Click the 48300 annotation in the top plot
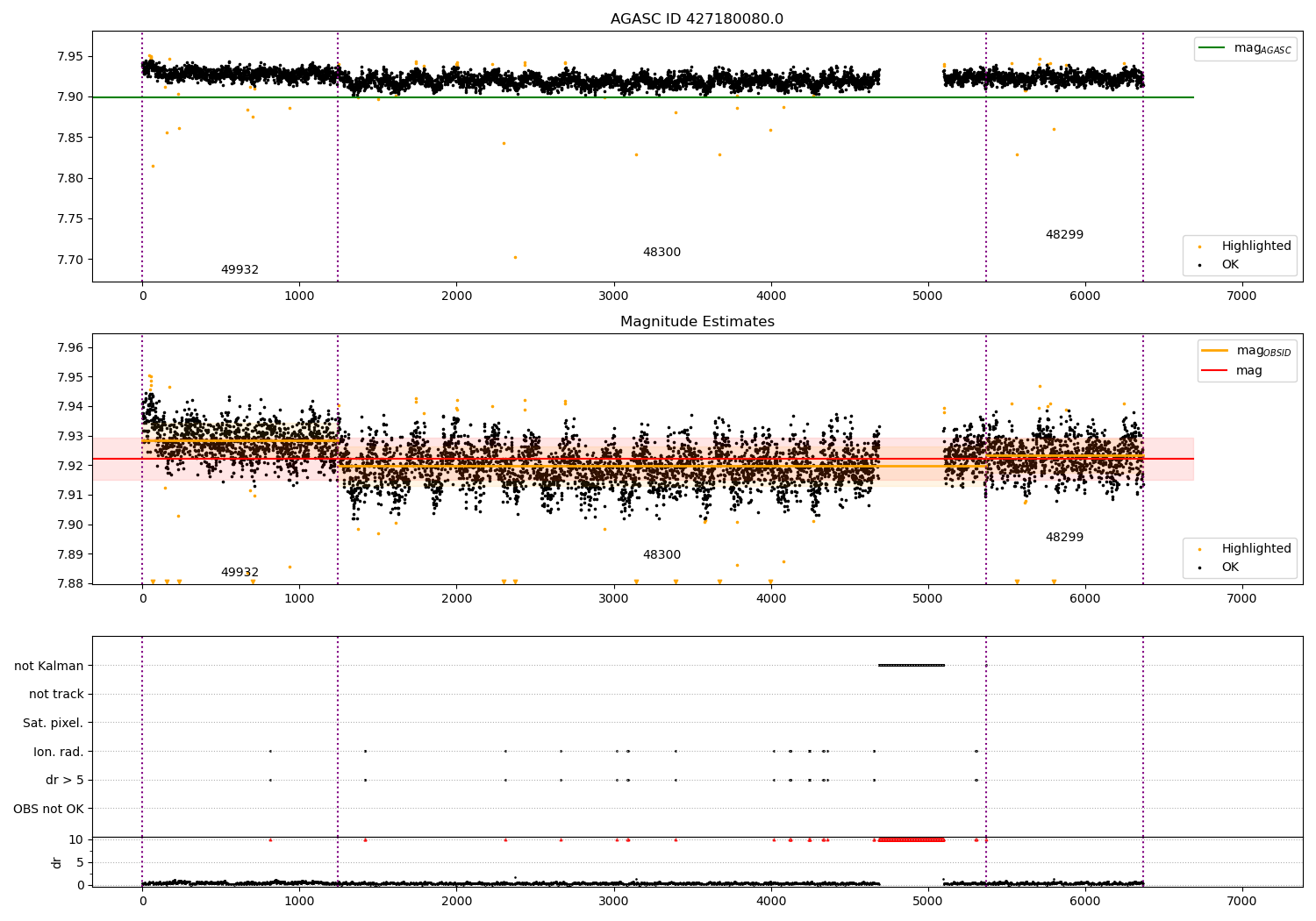Viewport: 1316px width, 921px height. 662,253
